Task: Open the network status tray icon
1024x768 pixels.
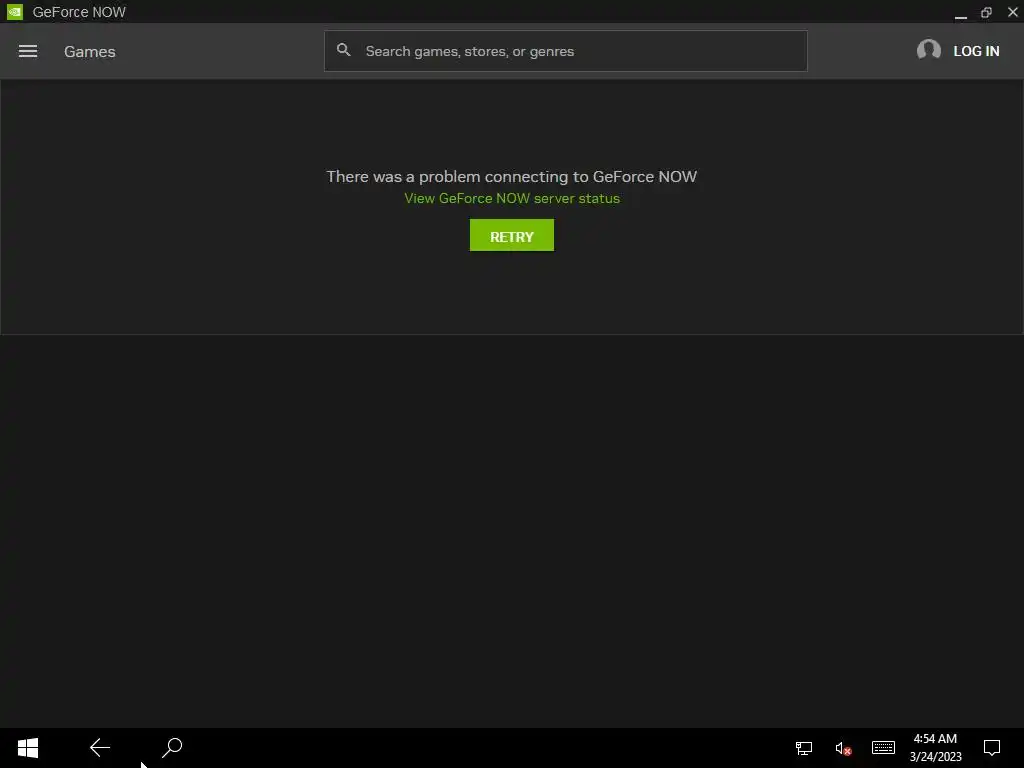Action: click(x=803, y=748)
